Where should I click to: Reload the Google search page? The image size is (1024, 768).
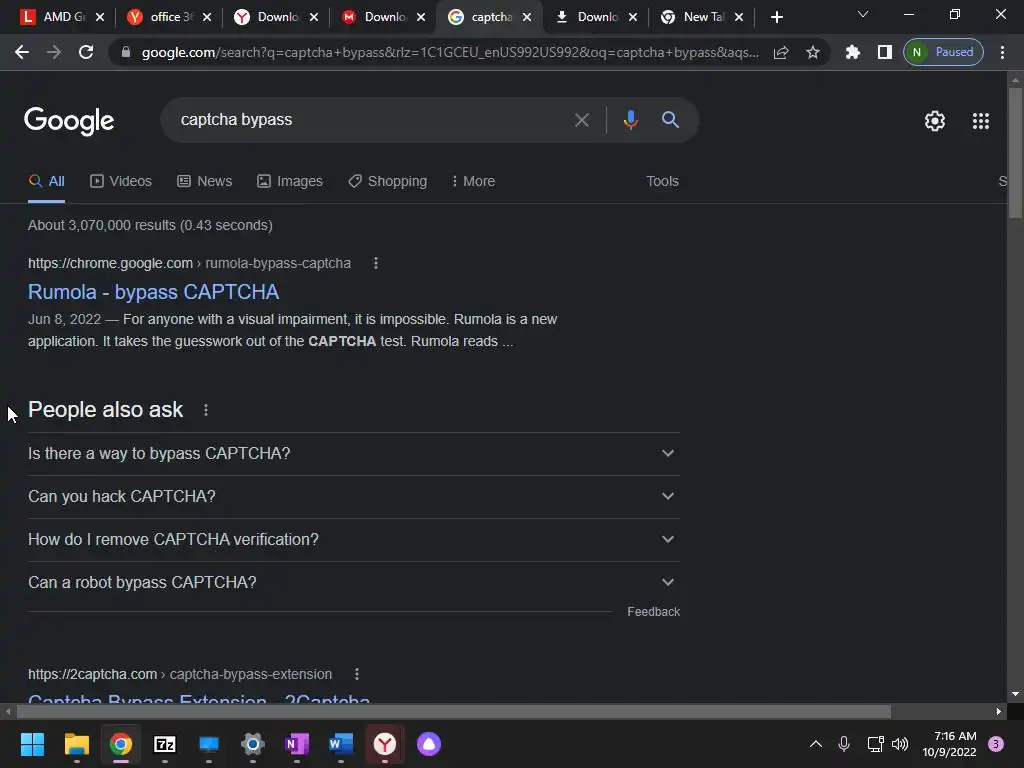pos(86,52)
